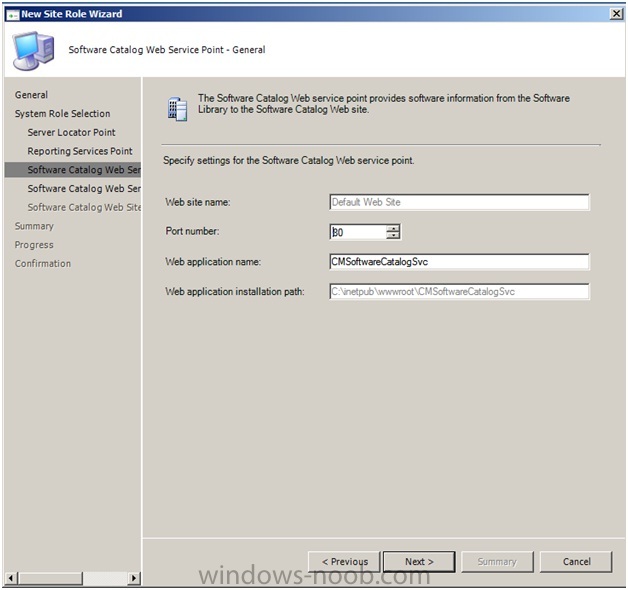Select highlighted Software Catalog Web Ser step
The height and width of the screenshot is (590, 628).
(x=73, y=170)
